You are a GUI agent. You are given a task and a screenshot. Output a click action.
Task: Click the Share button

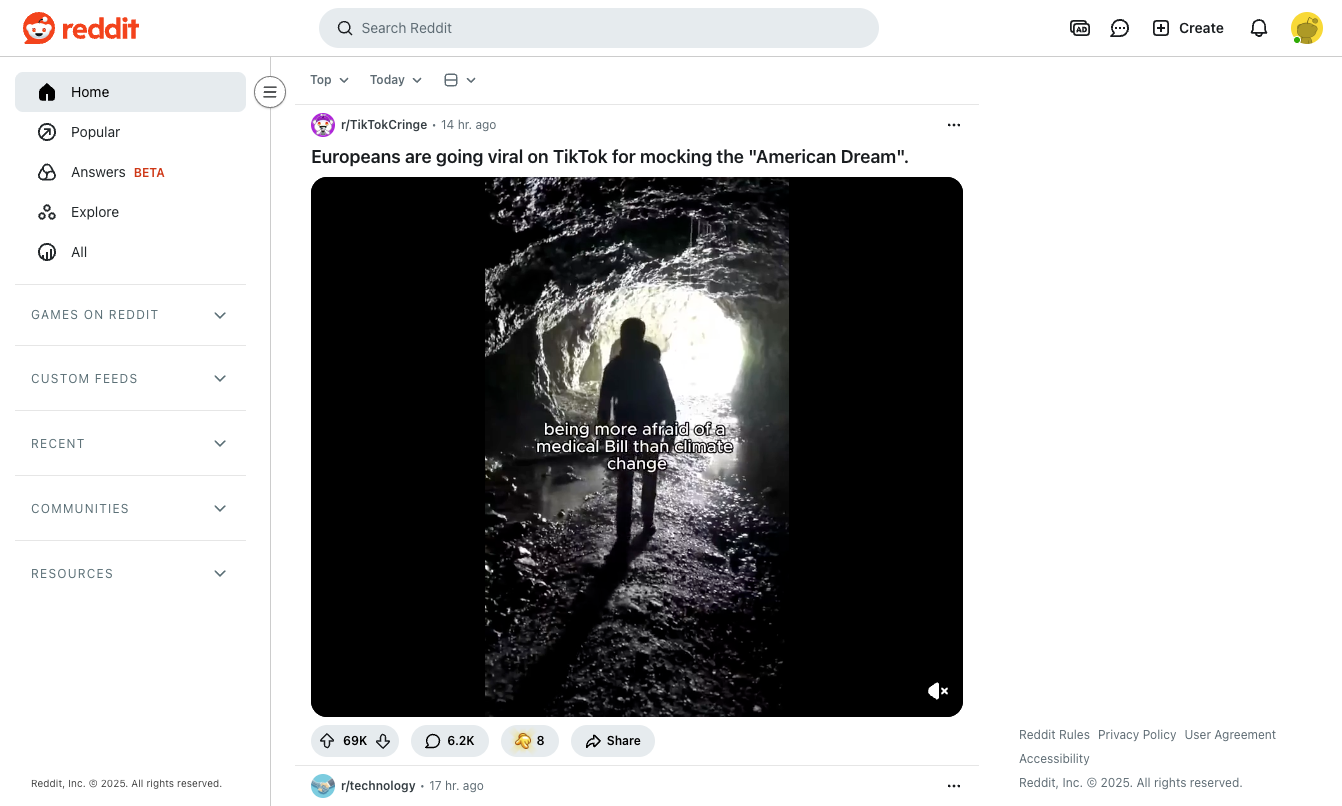[613, 741]
